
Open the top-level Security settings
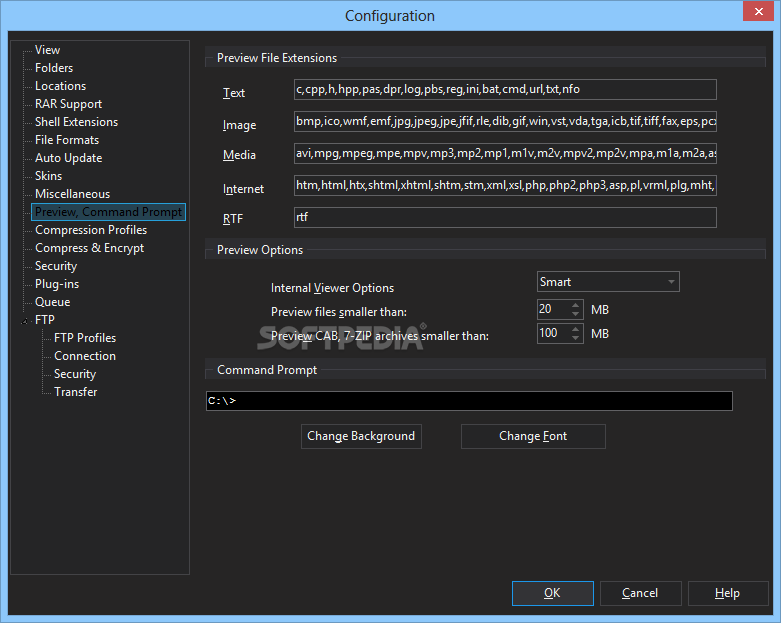[x=56, y=266]
